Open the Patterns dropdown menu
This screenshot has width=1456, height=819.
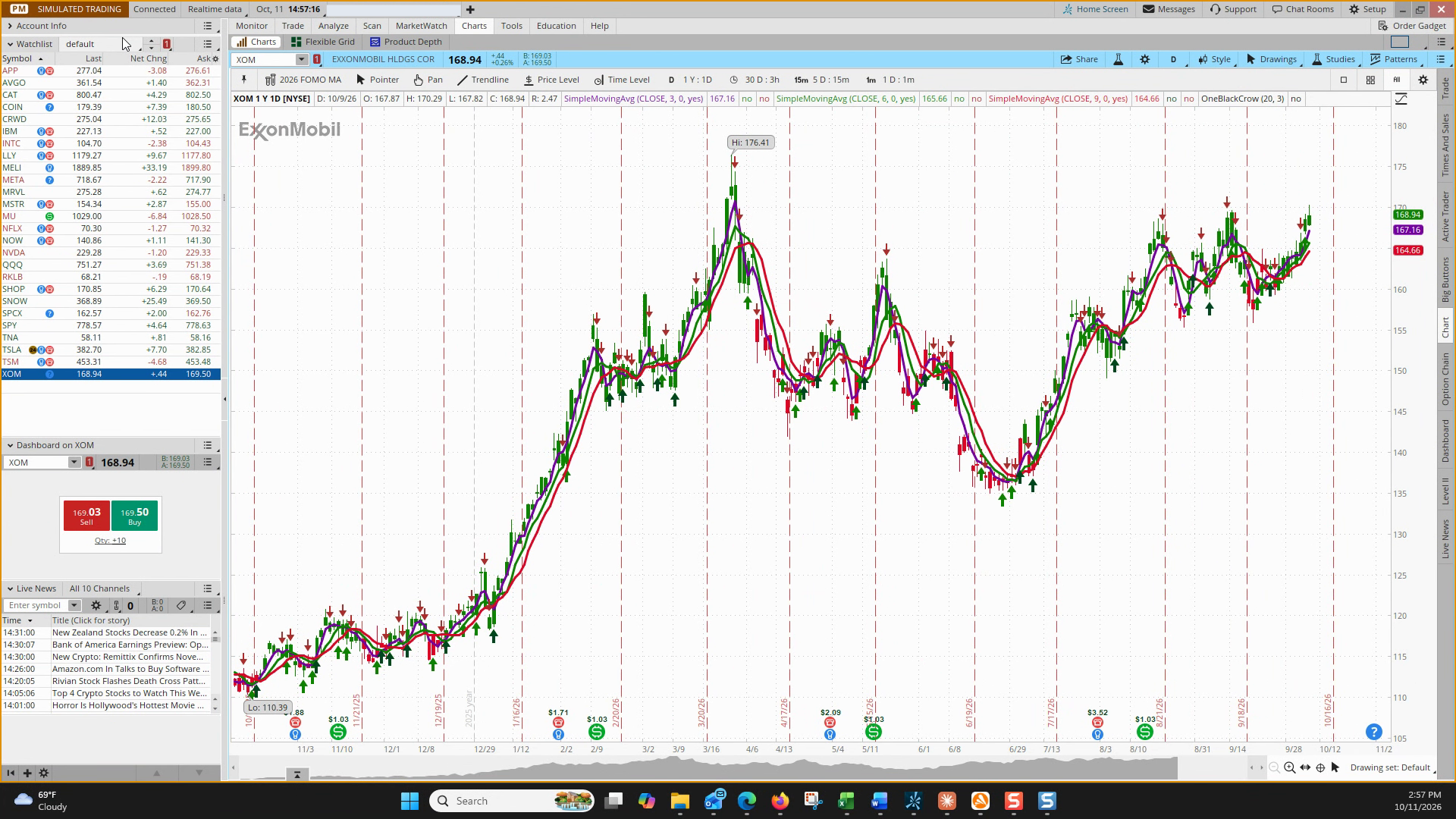[x=1394, y=59]
